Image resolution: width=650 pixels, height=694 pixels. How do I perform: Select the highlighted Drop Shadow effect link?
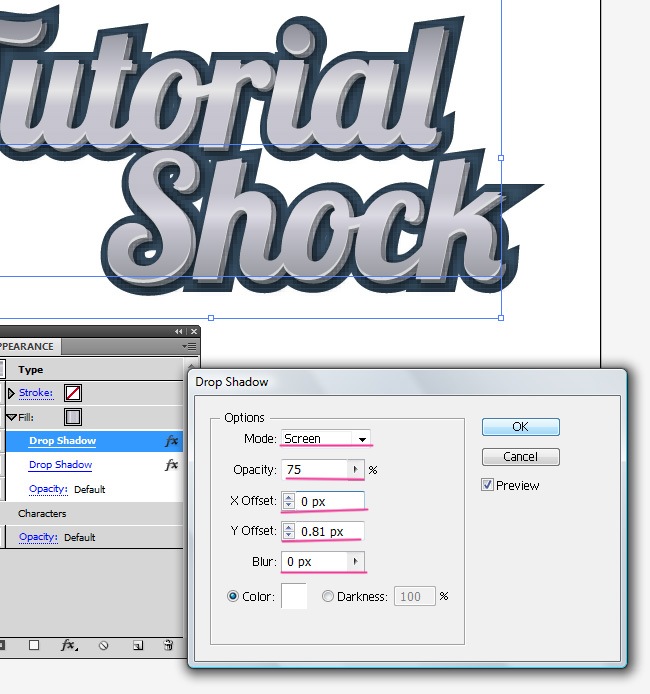point(62,441)
